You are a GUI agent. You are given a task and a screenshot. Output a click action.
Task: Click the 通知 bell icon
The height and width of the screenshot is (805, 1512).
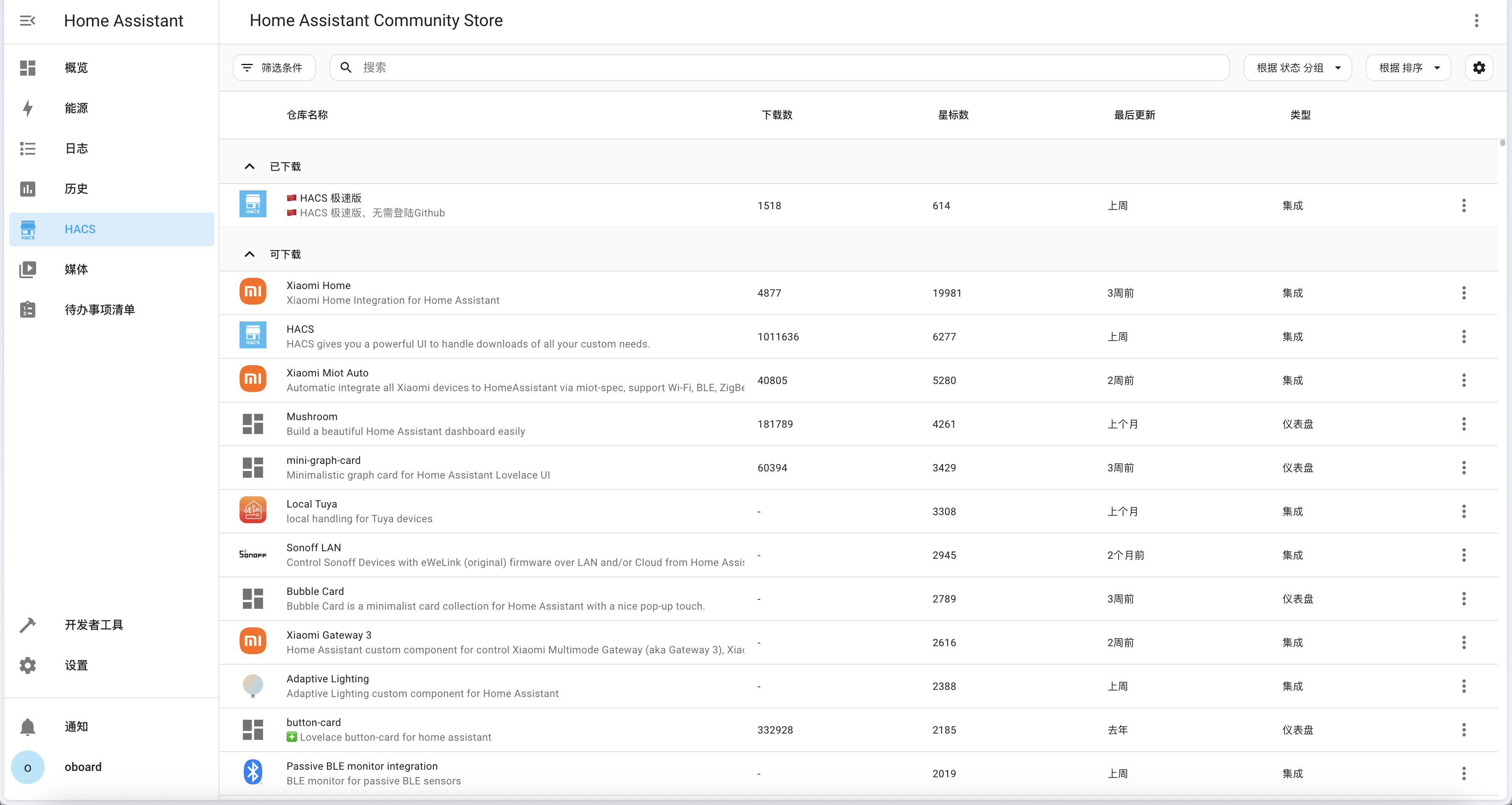click(x=28, y=727)
